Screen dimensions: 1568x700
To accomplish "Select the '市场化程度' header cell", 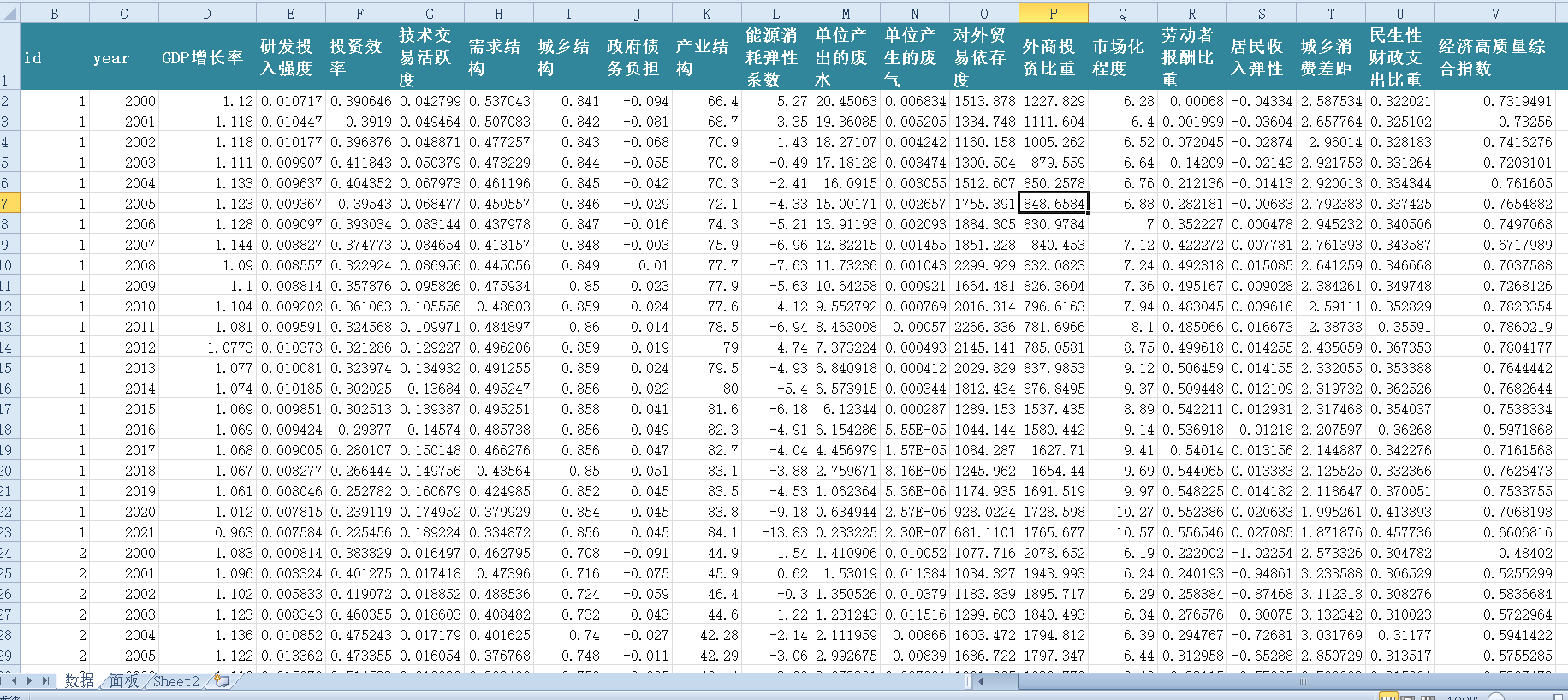I will [x=1123, y=56].
